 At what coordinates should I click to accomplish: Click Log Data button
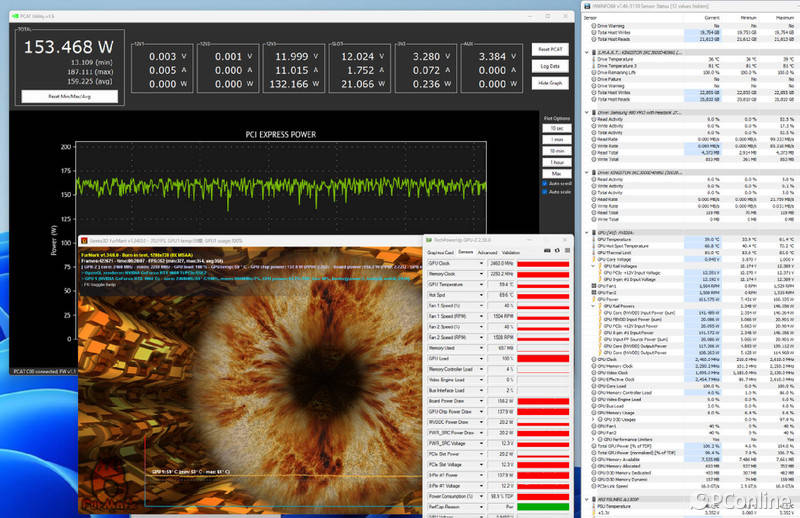point(549,65)
